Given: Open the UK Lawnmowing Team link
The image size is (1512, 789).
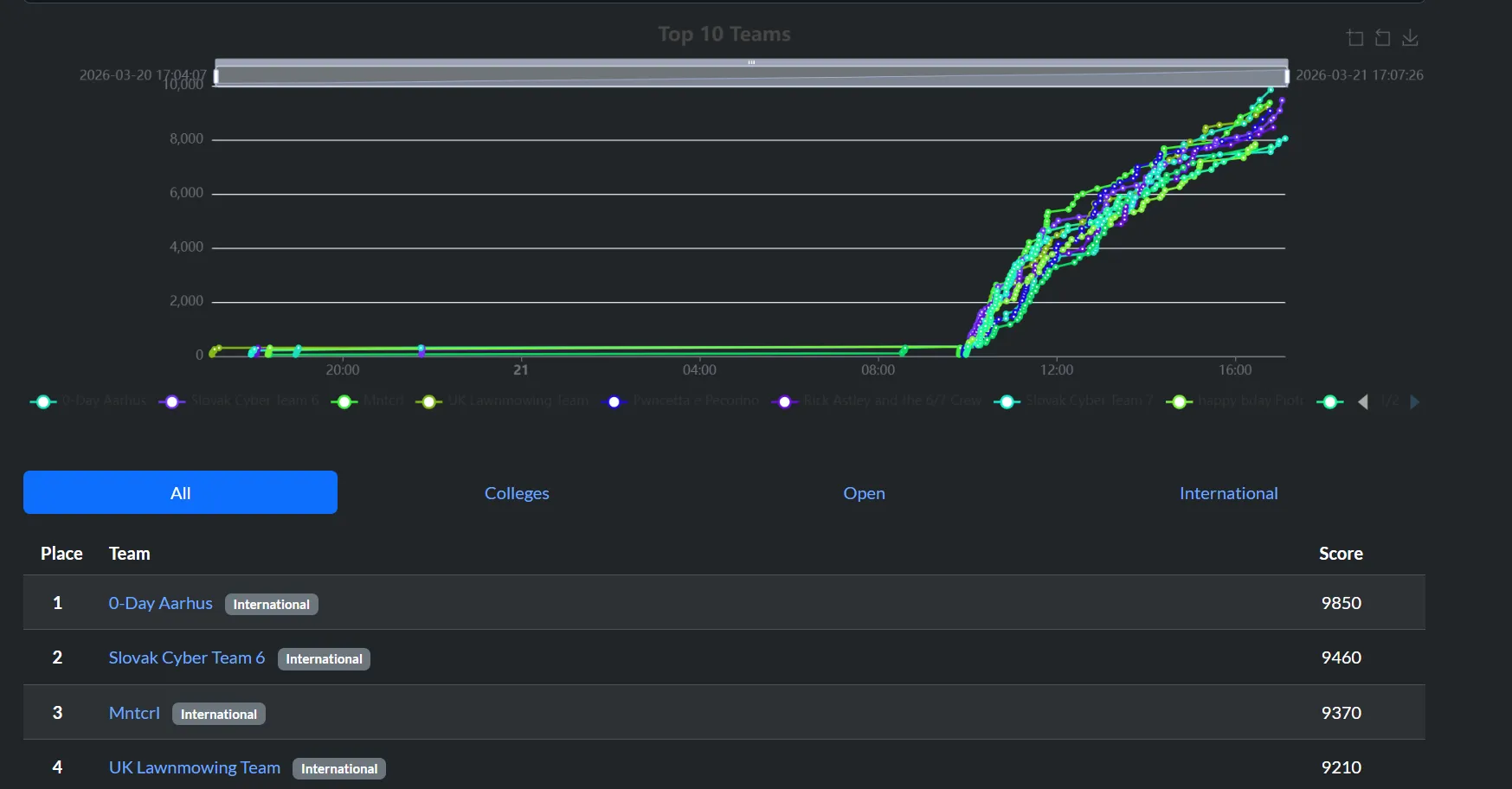Looking at the screenshot, I should coord(194,767).
